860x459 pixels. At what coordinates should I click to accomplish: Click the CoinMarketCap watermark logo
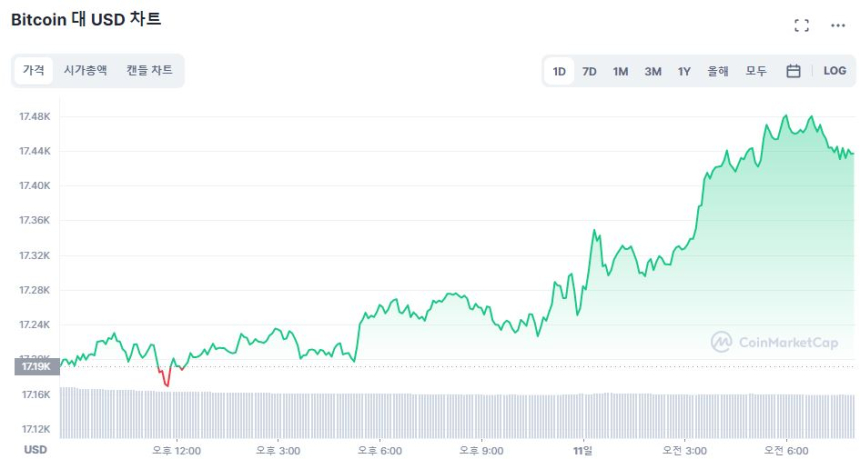pos(774,342)
